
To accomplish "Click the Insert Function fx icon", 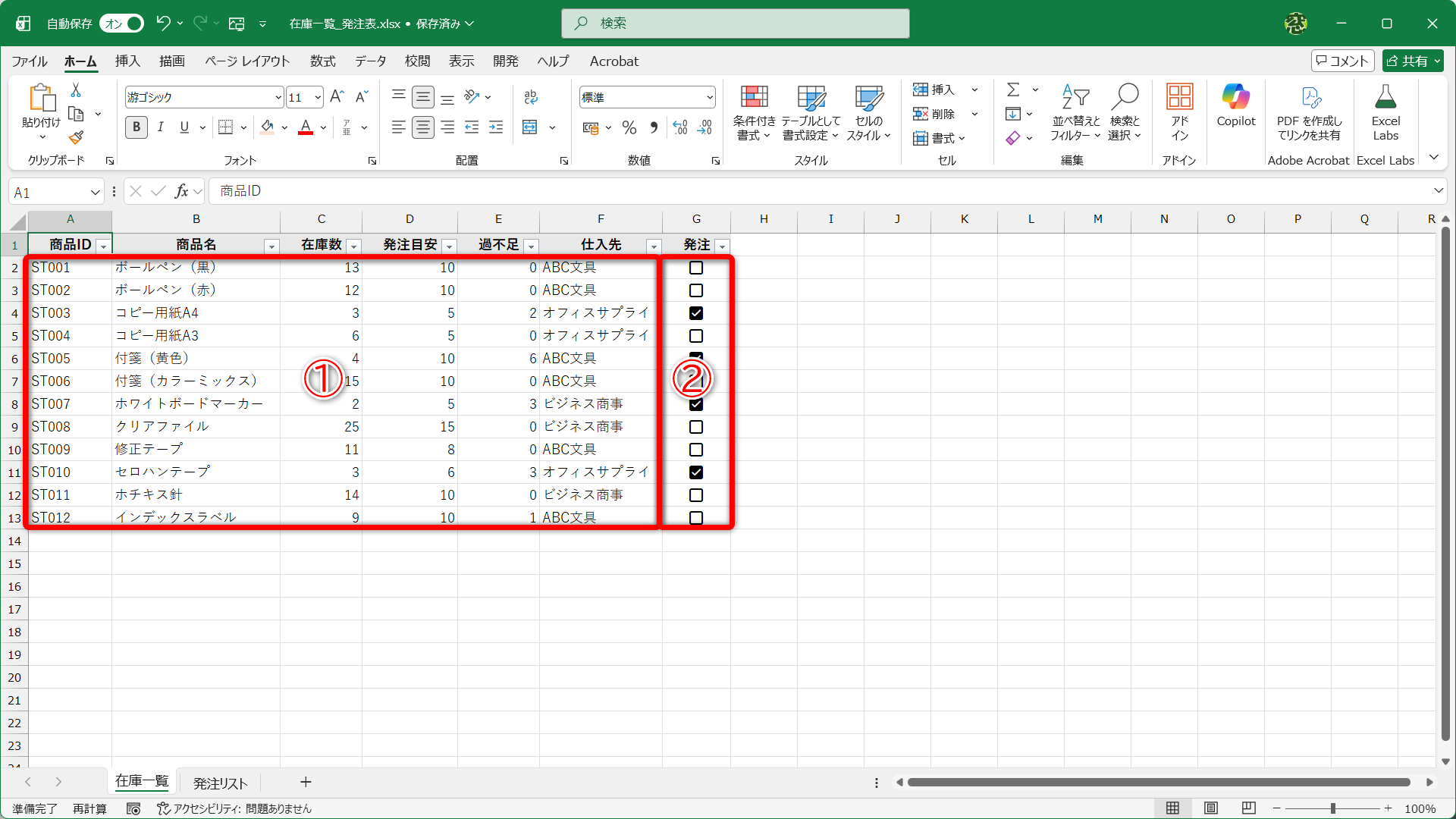I will [181, 191].
